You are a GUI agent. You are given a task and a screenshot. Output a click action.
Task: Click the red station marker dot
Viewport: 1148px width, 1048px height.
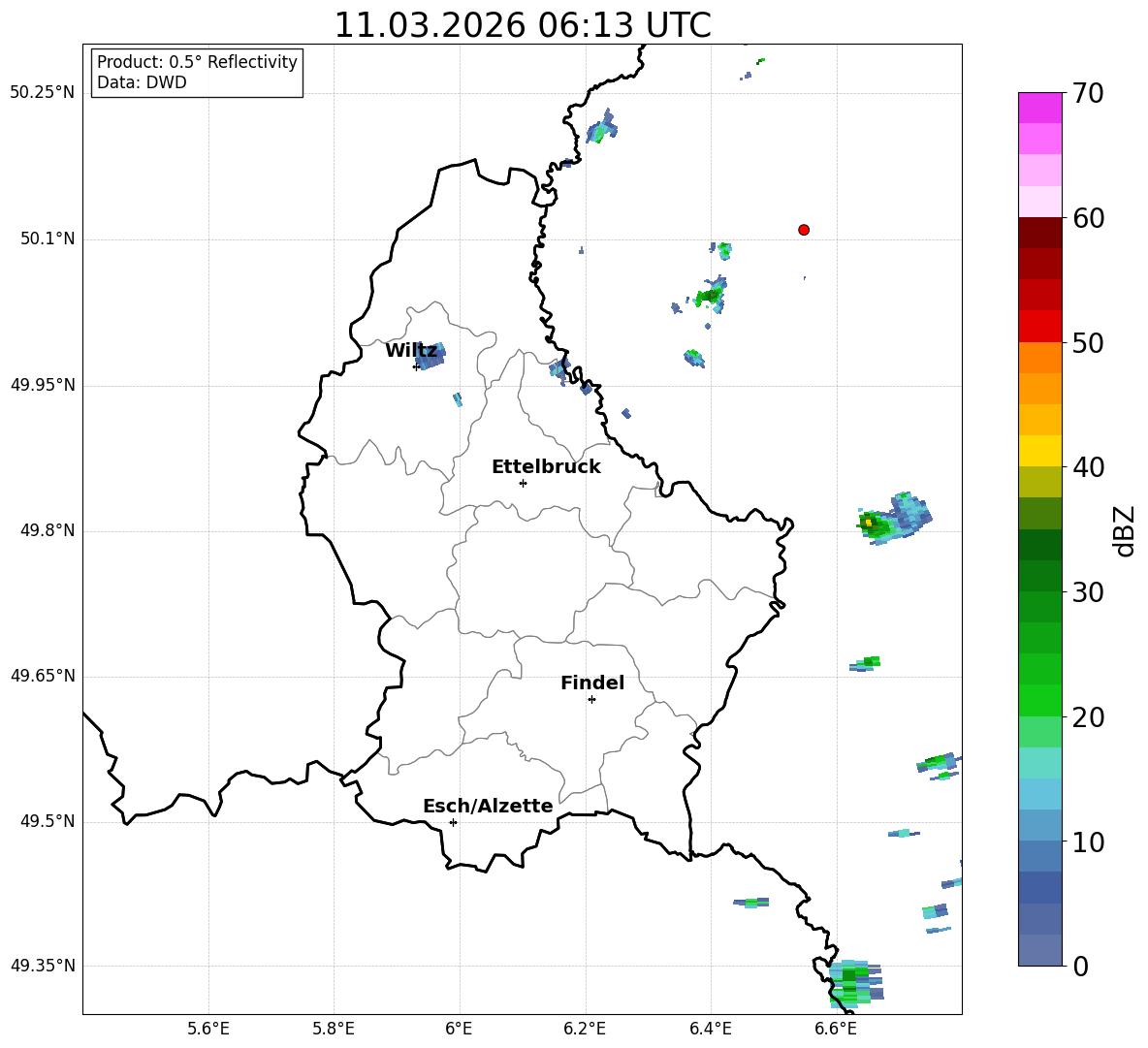(804, 230)
